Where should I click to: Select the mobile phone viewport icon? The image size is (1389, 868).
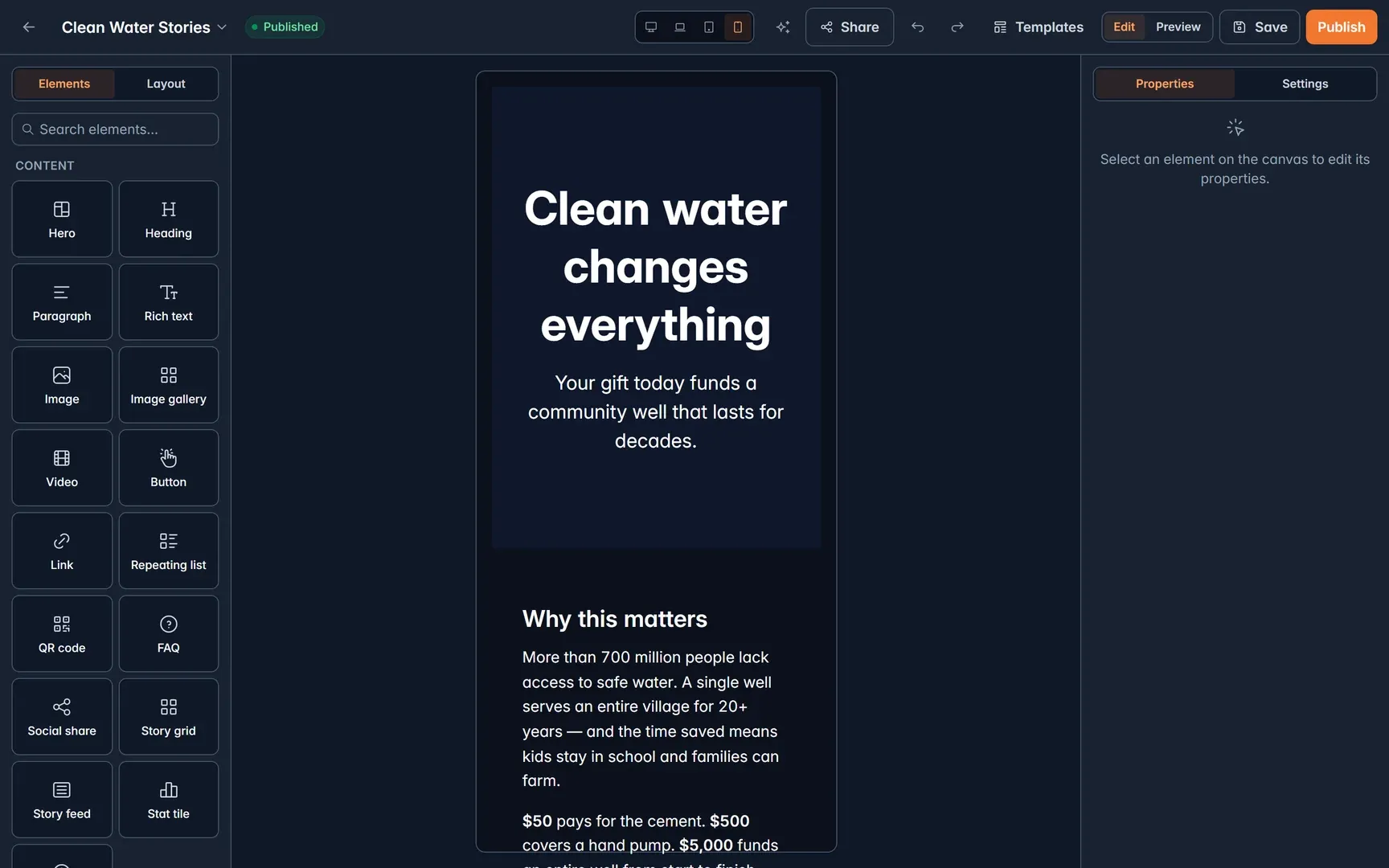point(738,27)
